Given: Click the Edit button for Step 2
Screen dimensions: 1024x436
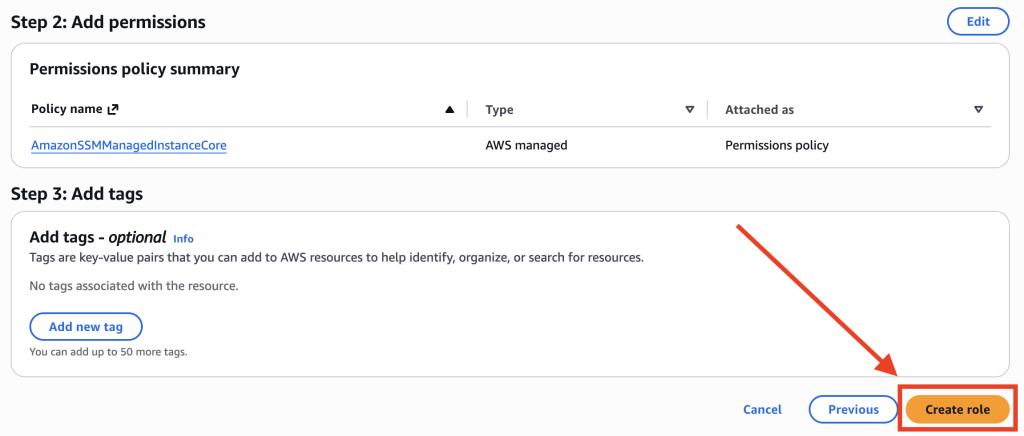Looking at the screenshot, I should pyautogui.click(x=978, y=22).
